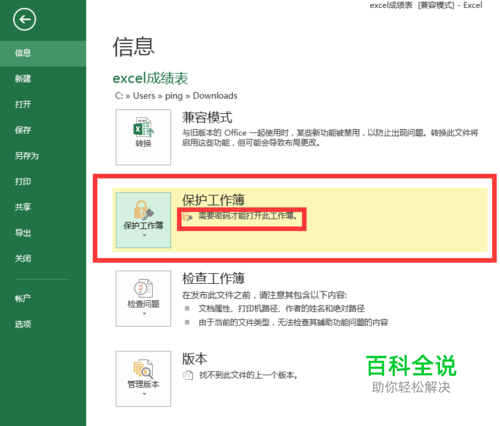
Task: Click the 检查工作簿 heading
Action: 213,278
